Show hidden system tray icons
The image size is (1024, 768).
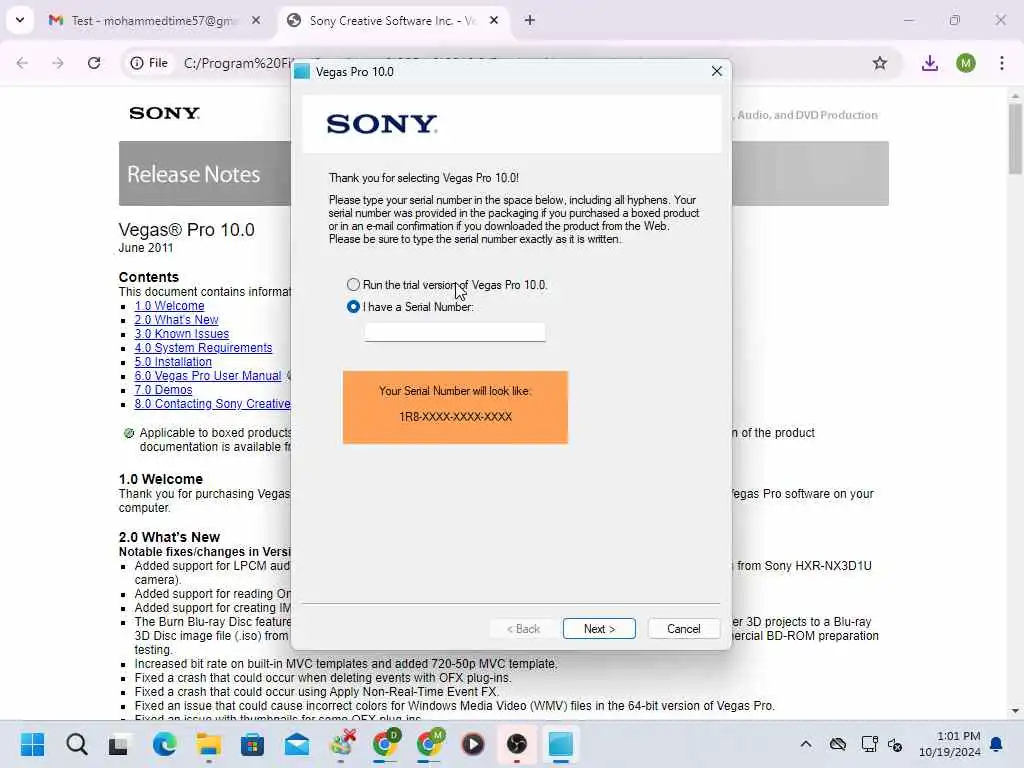pyautogui.click(x=806, y=744)
